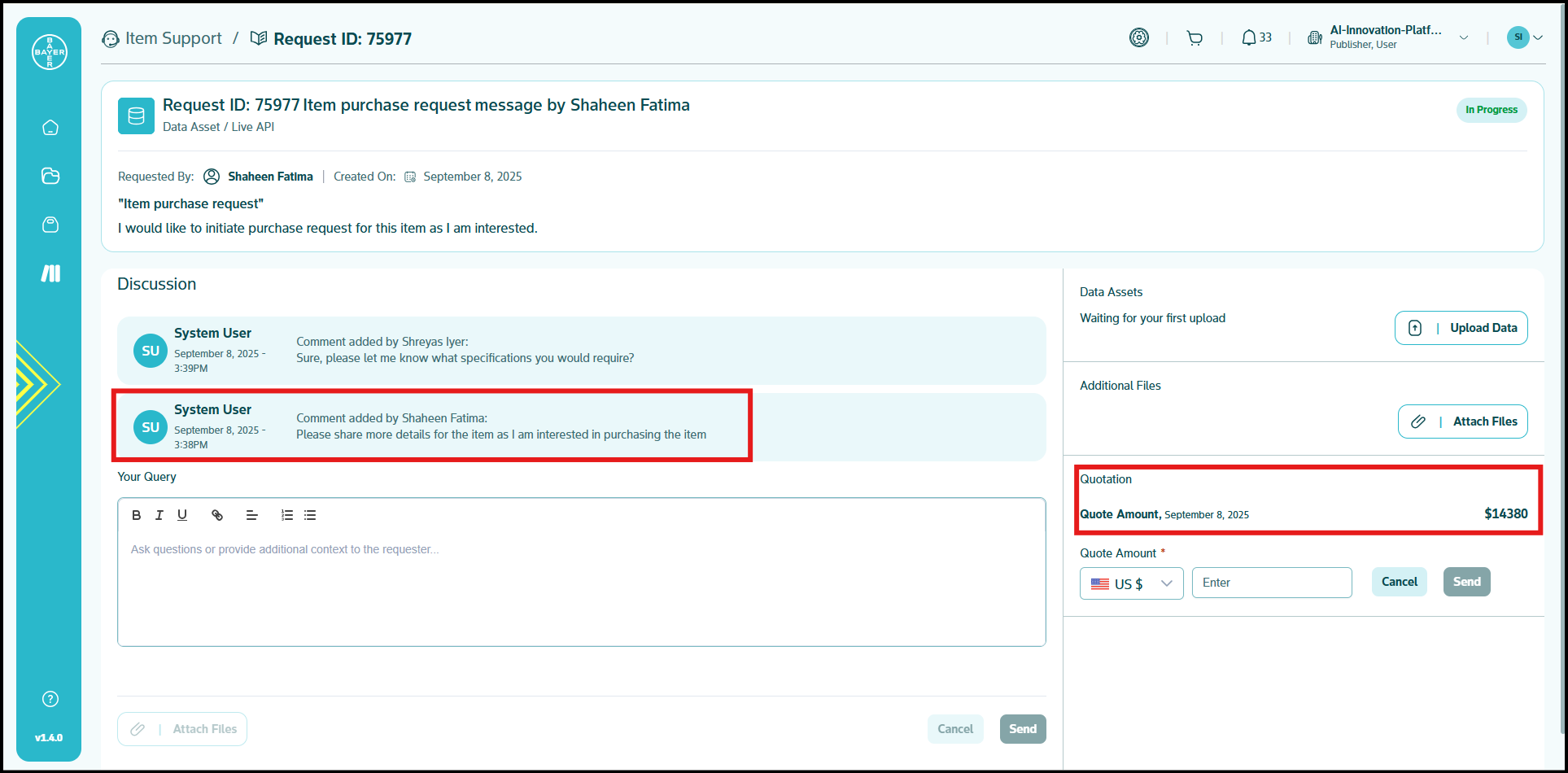The image size is (1568, 773).
Task: Open notifications bell with 33 alerts
Action: point(1256,38)
